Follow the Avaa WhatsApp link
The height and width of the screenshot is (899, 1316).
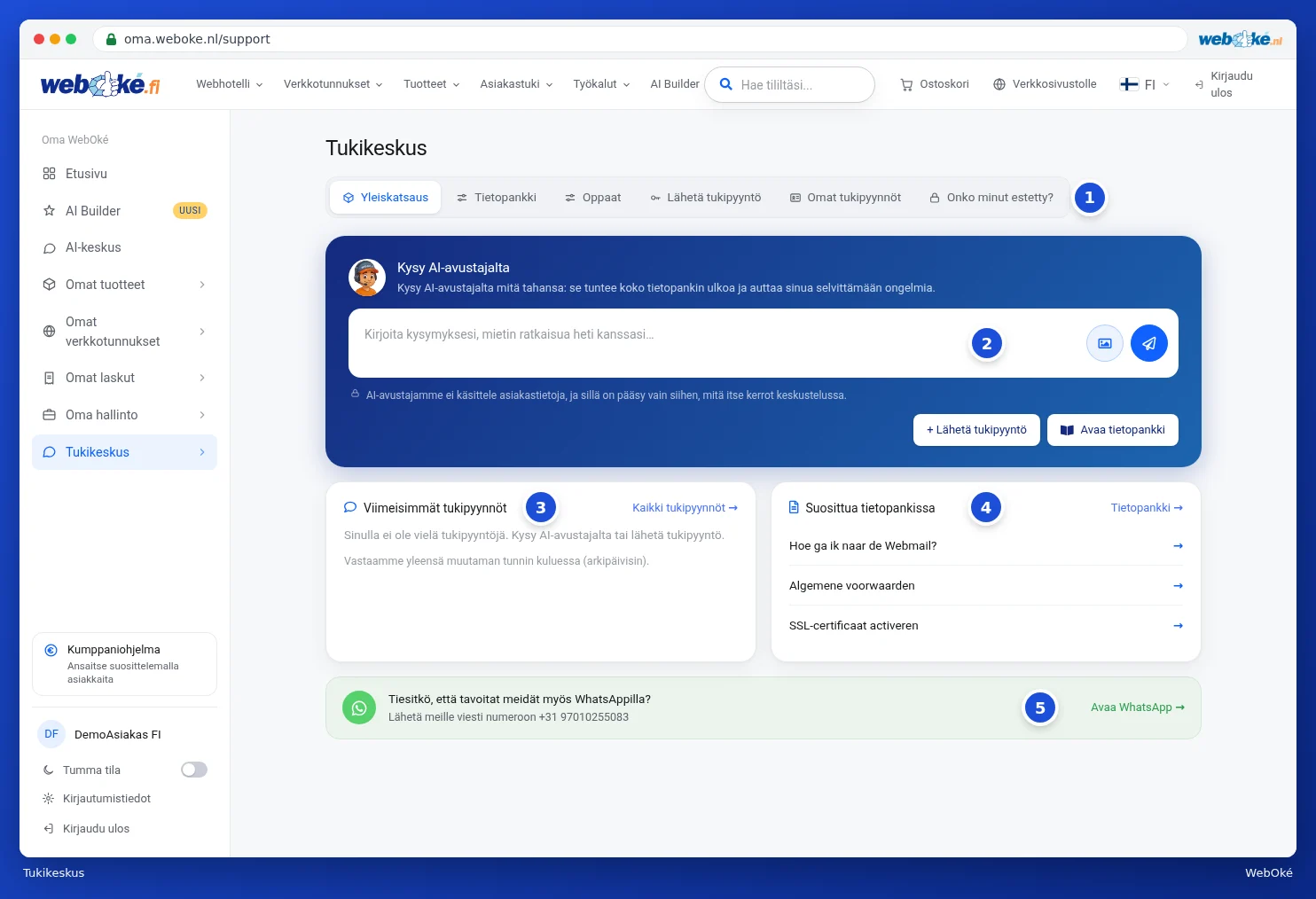[x=1138, y=707]
